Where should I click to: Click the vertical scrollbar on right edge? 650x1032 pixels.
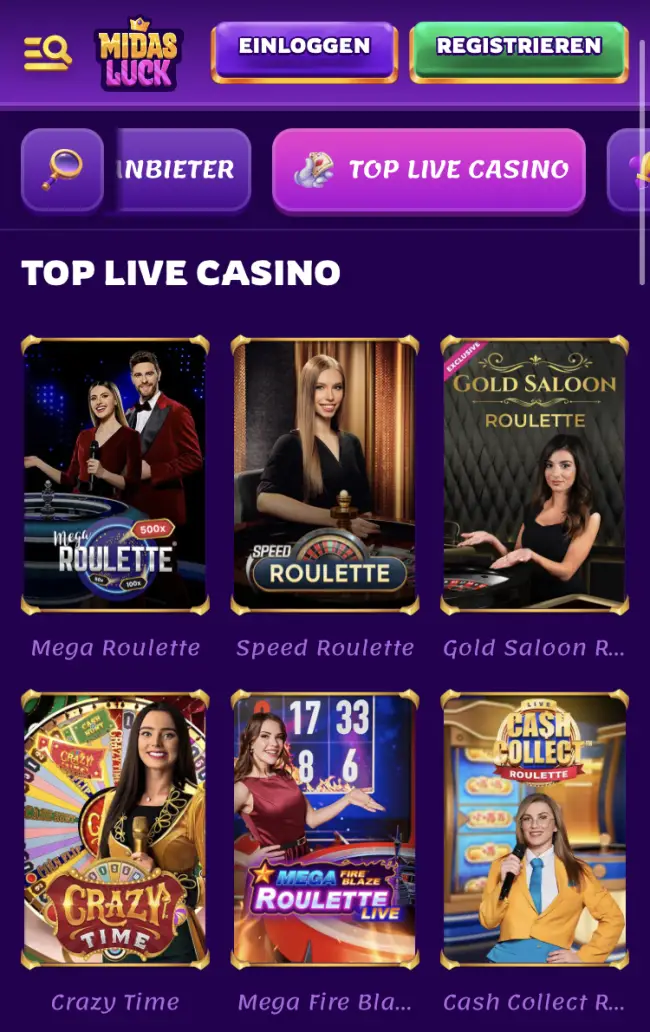[642, 162]
